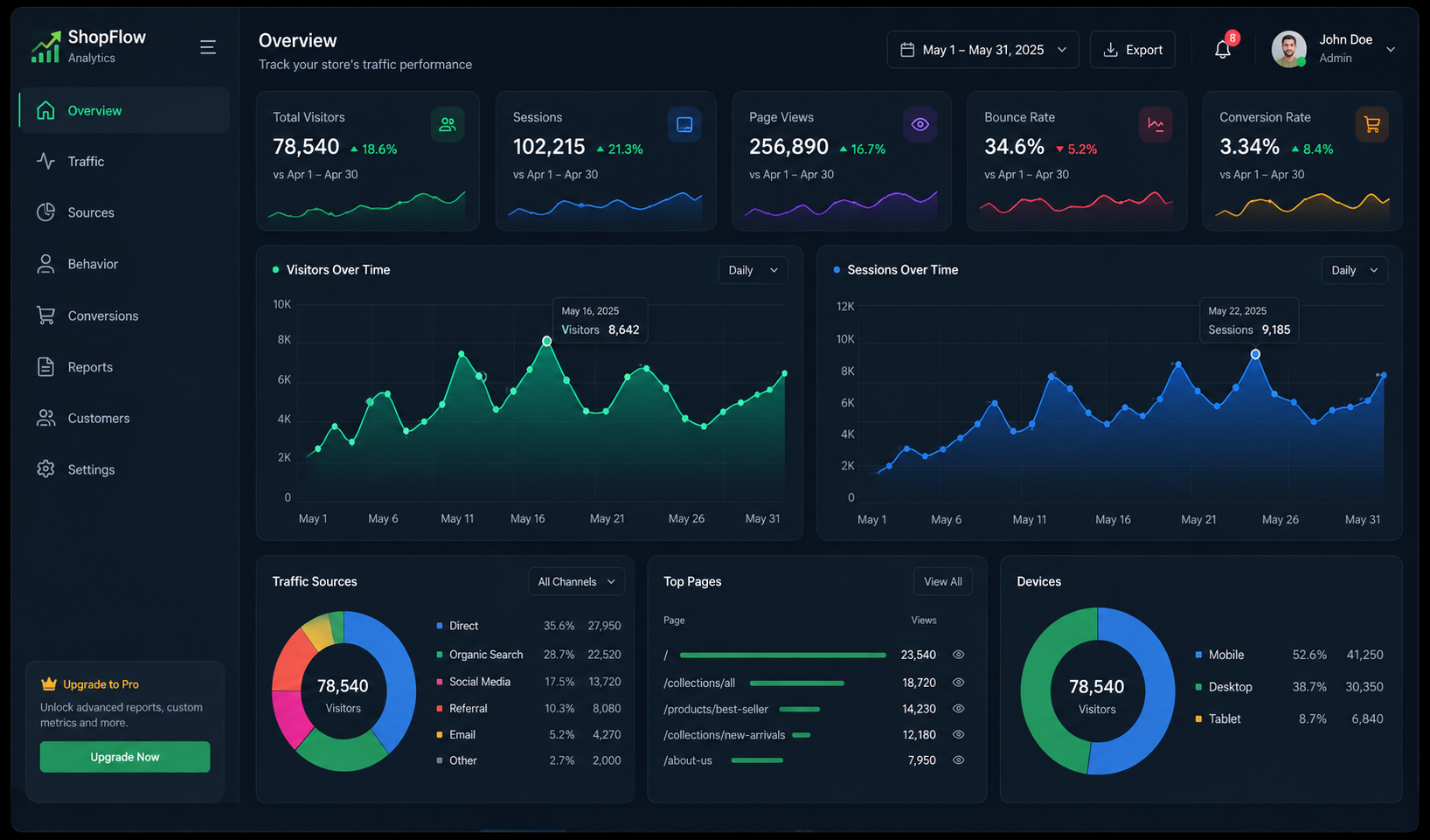Click the Bounce Rate chart icon

(x=1156, y=125)
